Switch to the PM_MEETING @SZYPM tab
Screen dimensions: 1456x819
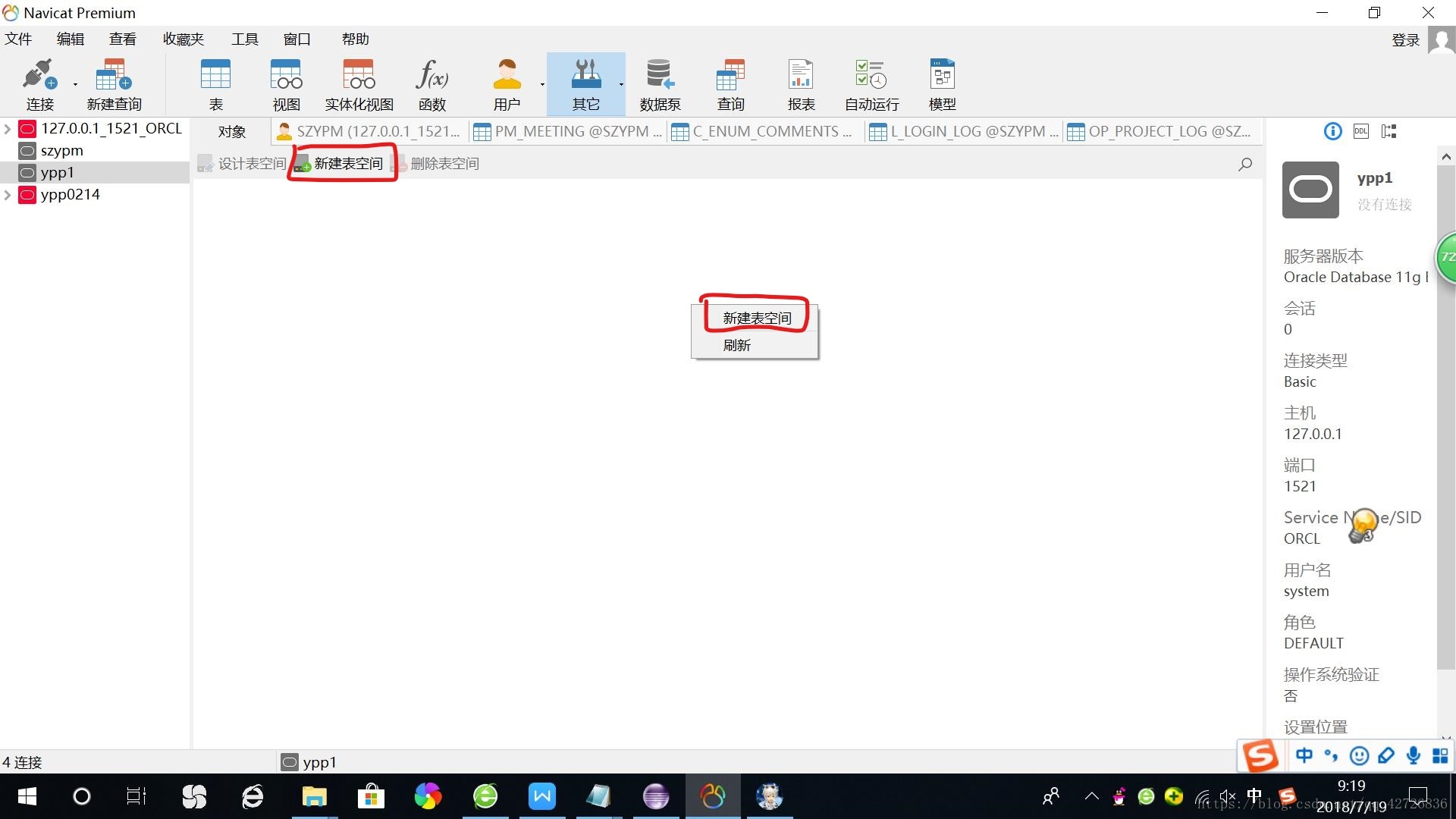569,131
